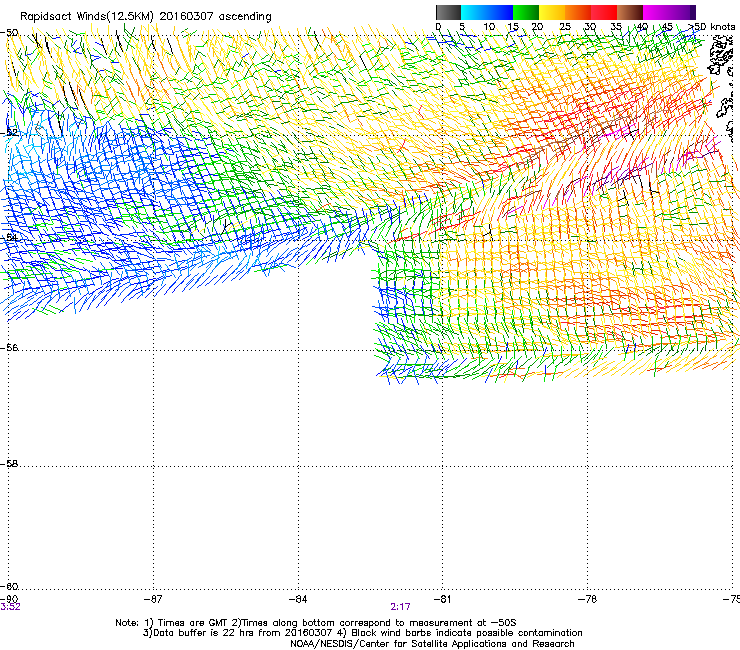
Task: Click the '-58' latitude axis label
Action: click(x=9, y=464)
